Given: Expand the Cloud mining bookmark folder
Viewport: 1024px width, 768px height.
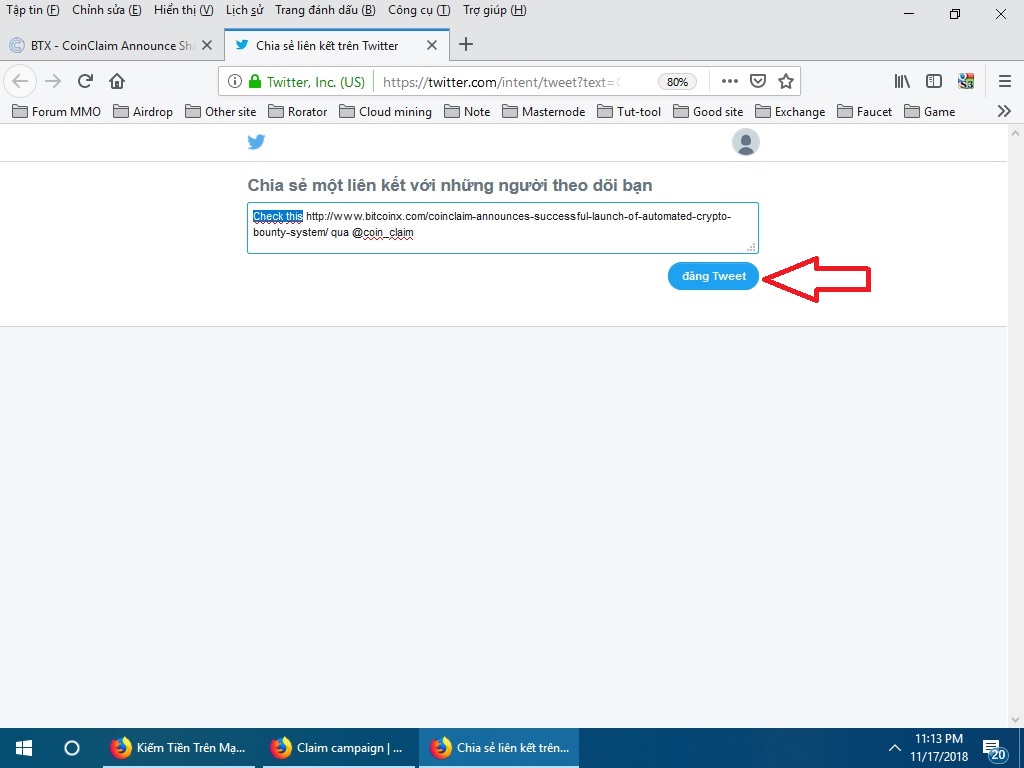Looking at the screenshot, I should pos(385,112).
